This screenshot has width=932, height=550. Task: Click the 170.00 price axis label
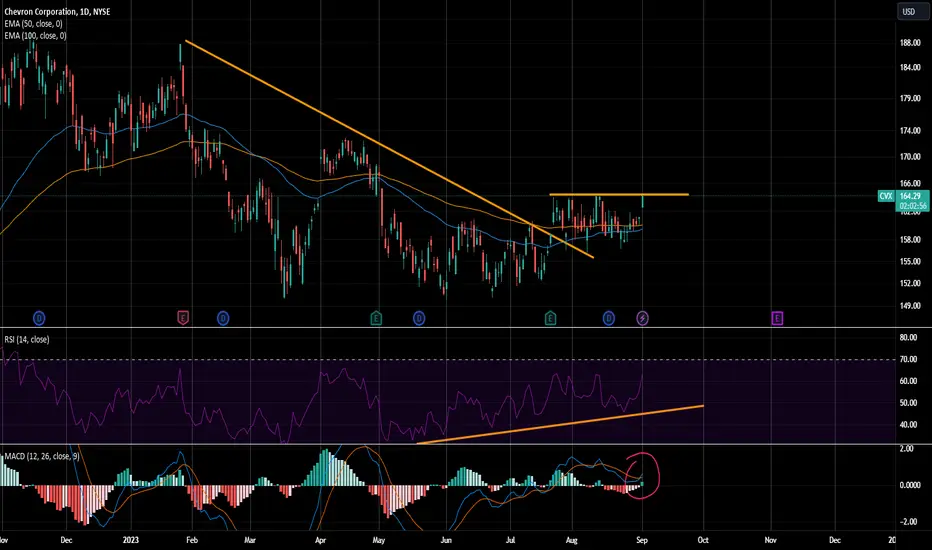pos(910,158)
